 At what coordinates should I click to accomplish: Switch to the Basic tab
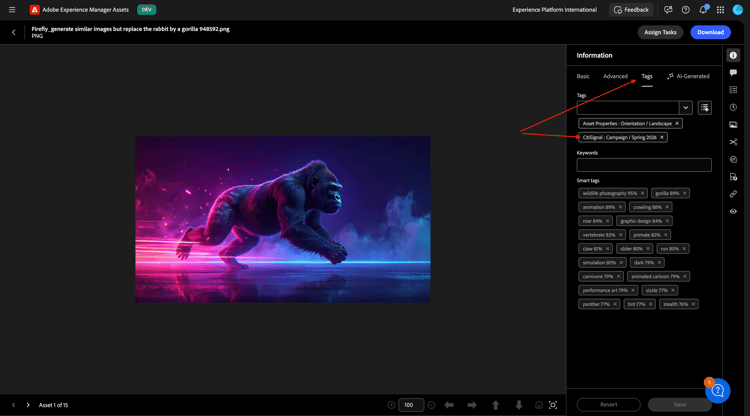pyautogui.click(x=583, y=76)
